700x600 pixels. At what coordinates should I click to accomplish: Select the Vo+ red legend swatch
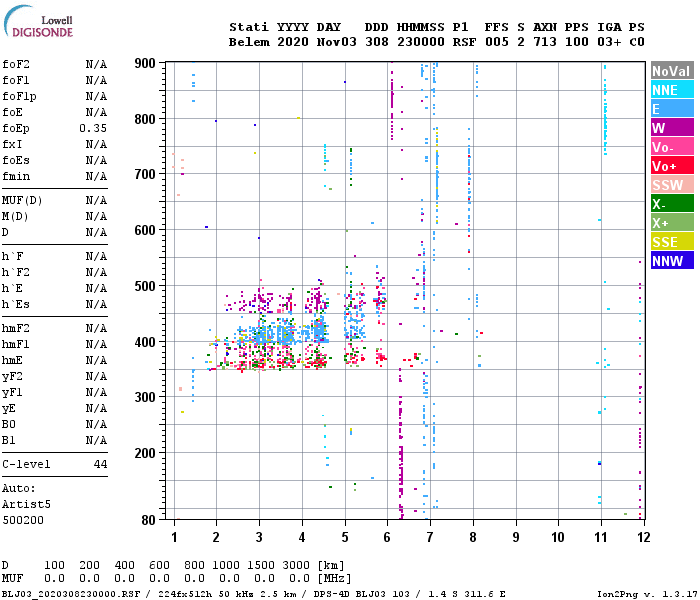[672, 166]
